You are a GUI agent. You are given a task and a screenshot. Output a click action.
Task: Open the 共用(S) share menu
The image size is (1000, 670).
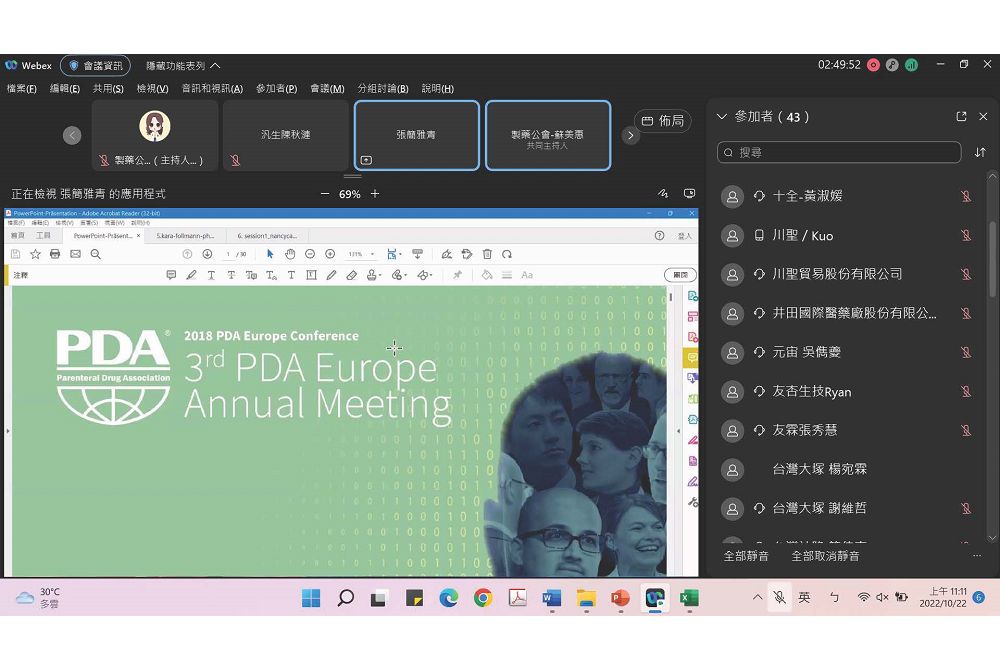point(108,89)
